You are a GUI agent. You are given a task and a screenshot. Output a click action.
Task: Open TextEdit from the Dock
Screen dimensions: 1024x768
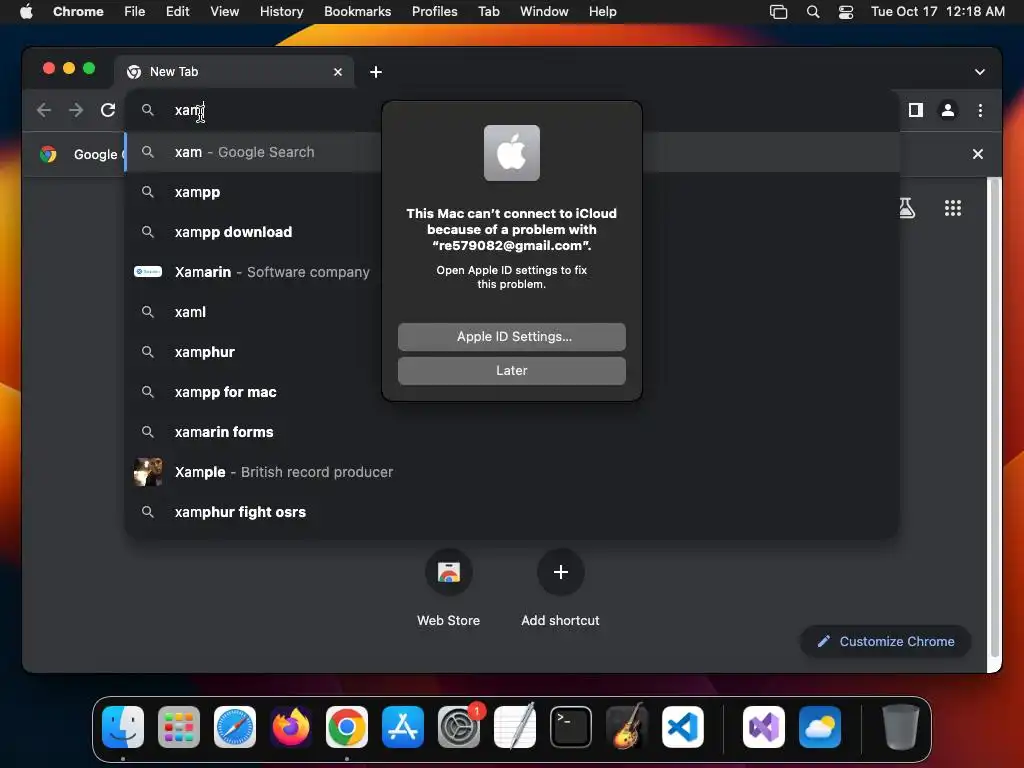tap(515, 727)
